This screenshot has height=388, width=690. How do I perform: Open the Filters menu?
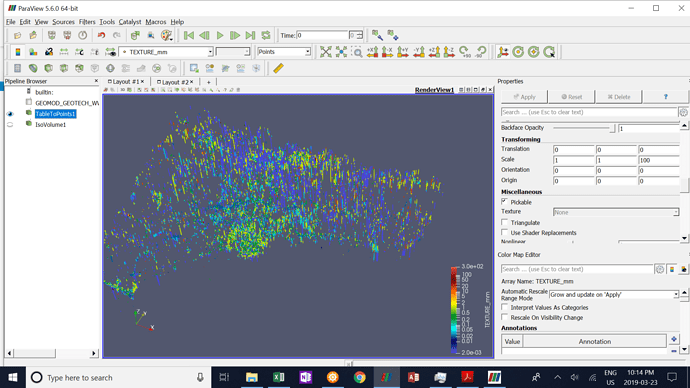click(87, 22)
